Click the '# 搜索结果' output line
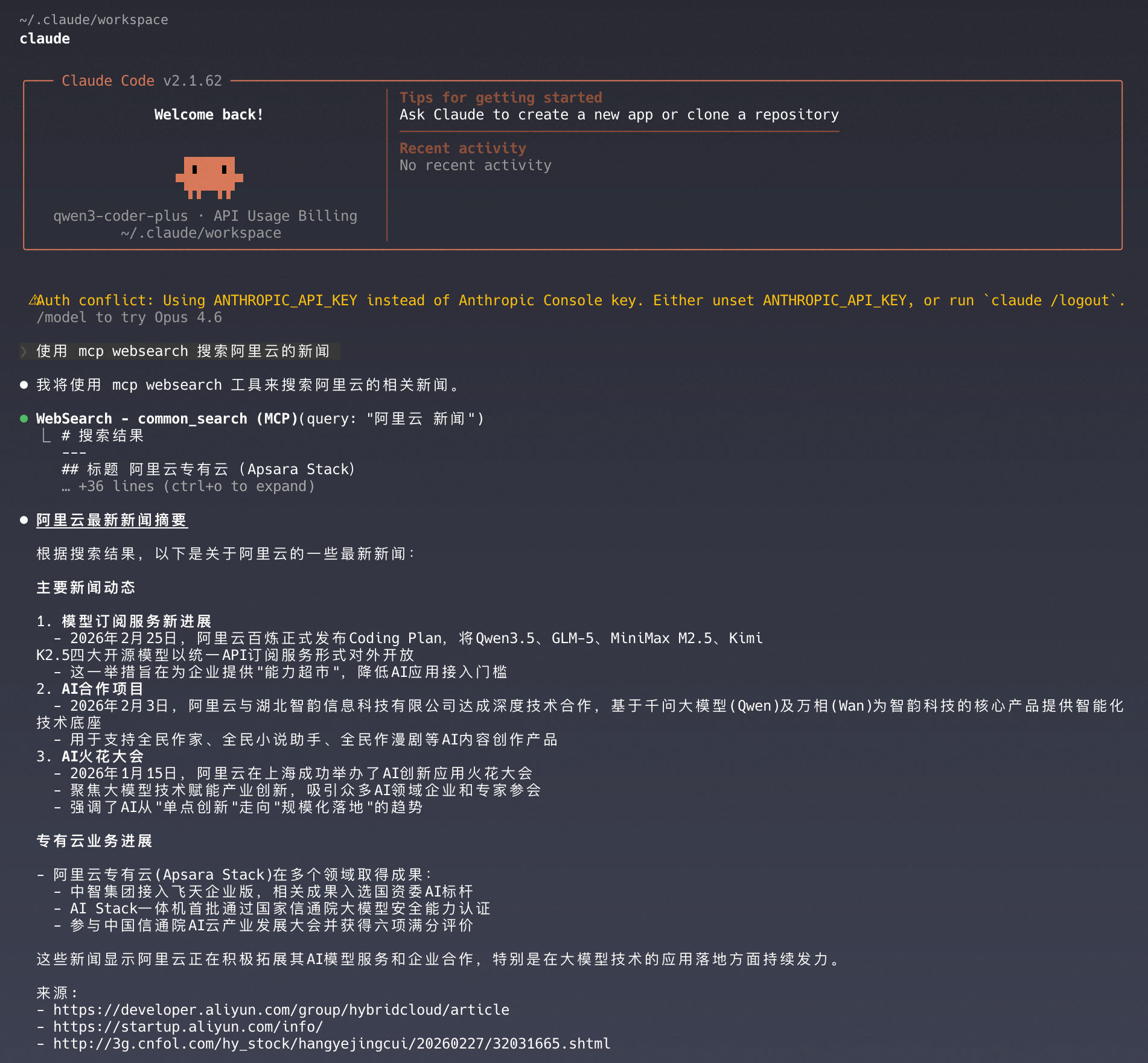This screenshot has height=1063, width=1148. coord(103,436)
